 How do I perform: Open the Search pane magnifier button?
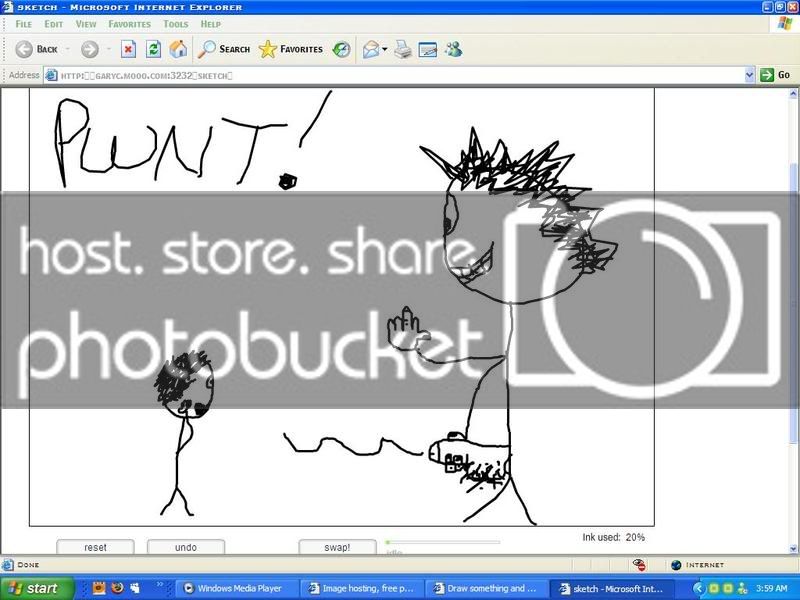[224, 49]
